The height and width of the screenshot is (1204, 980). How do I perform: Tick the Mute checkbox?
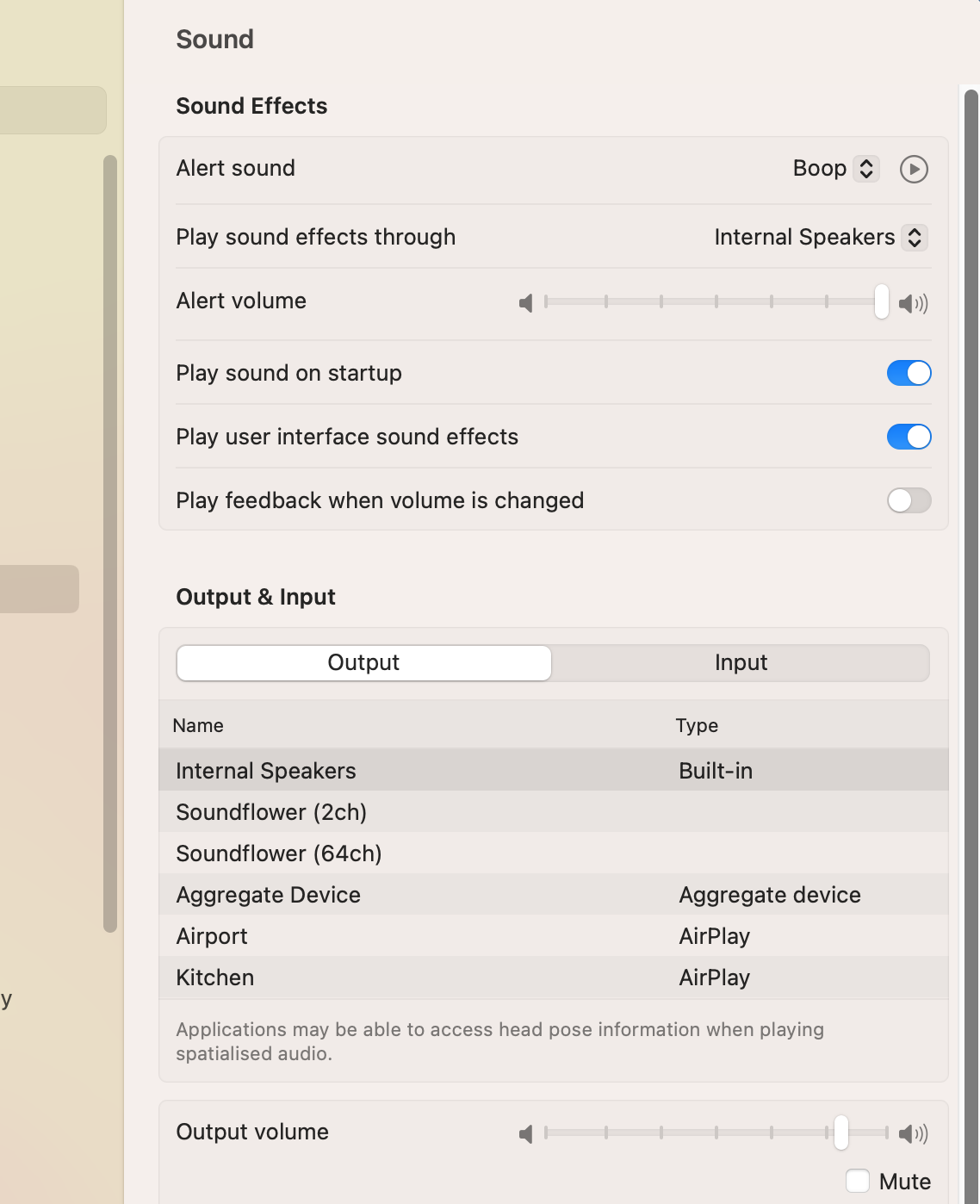pos(857,1181)
